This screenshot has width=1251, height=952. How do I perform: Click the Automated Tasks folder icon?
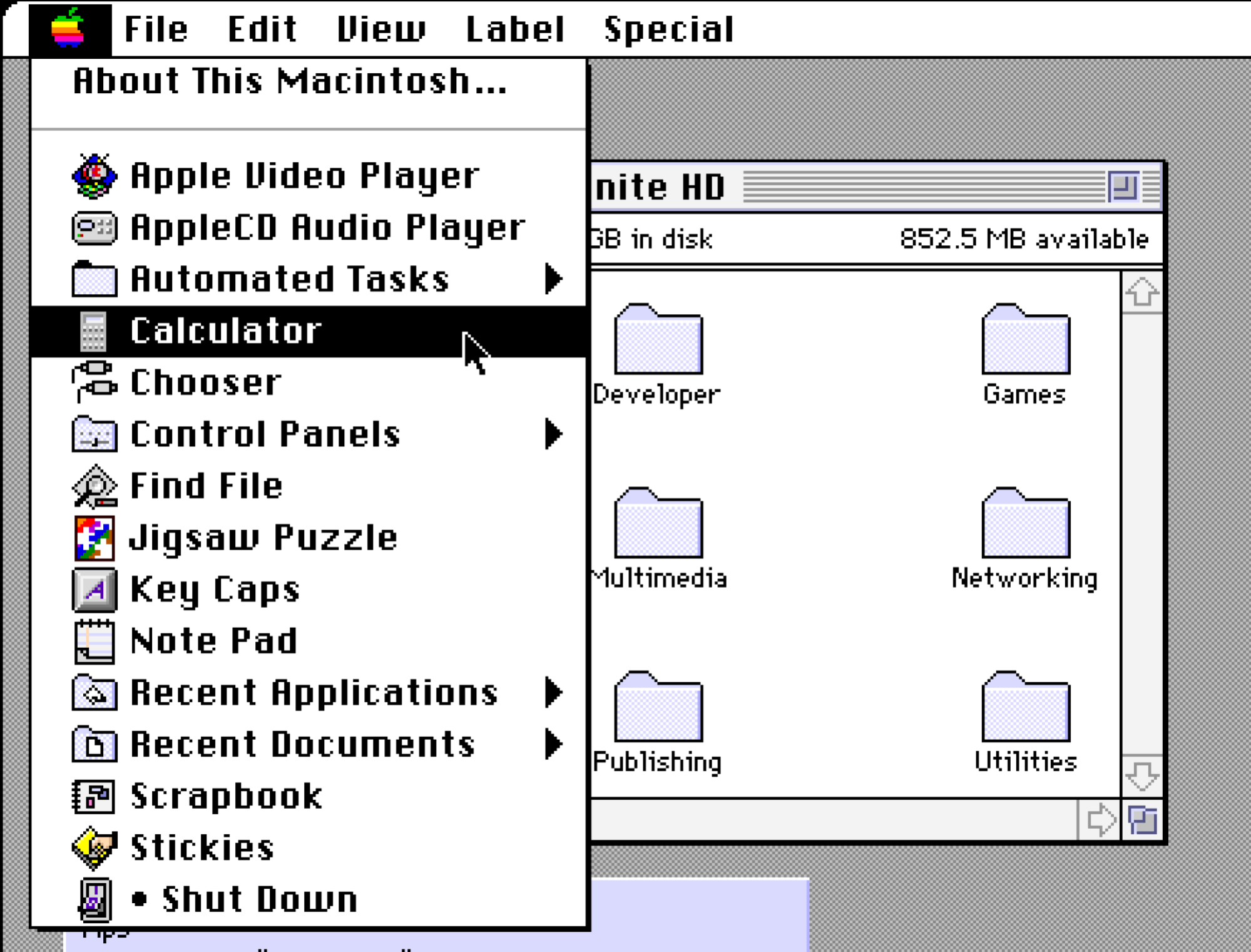pyautogui.click(x=94, y=279)
